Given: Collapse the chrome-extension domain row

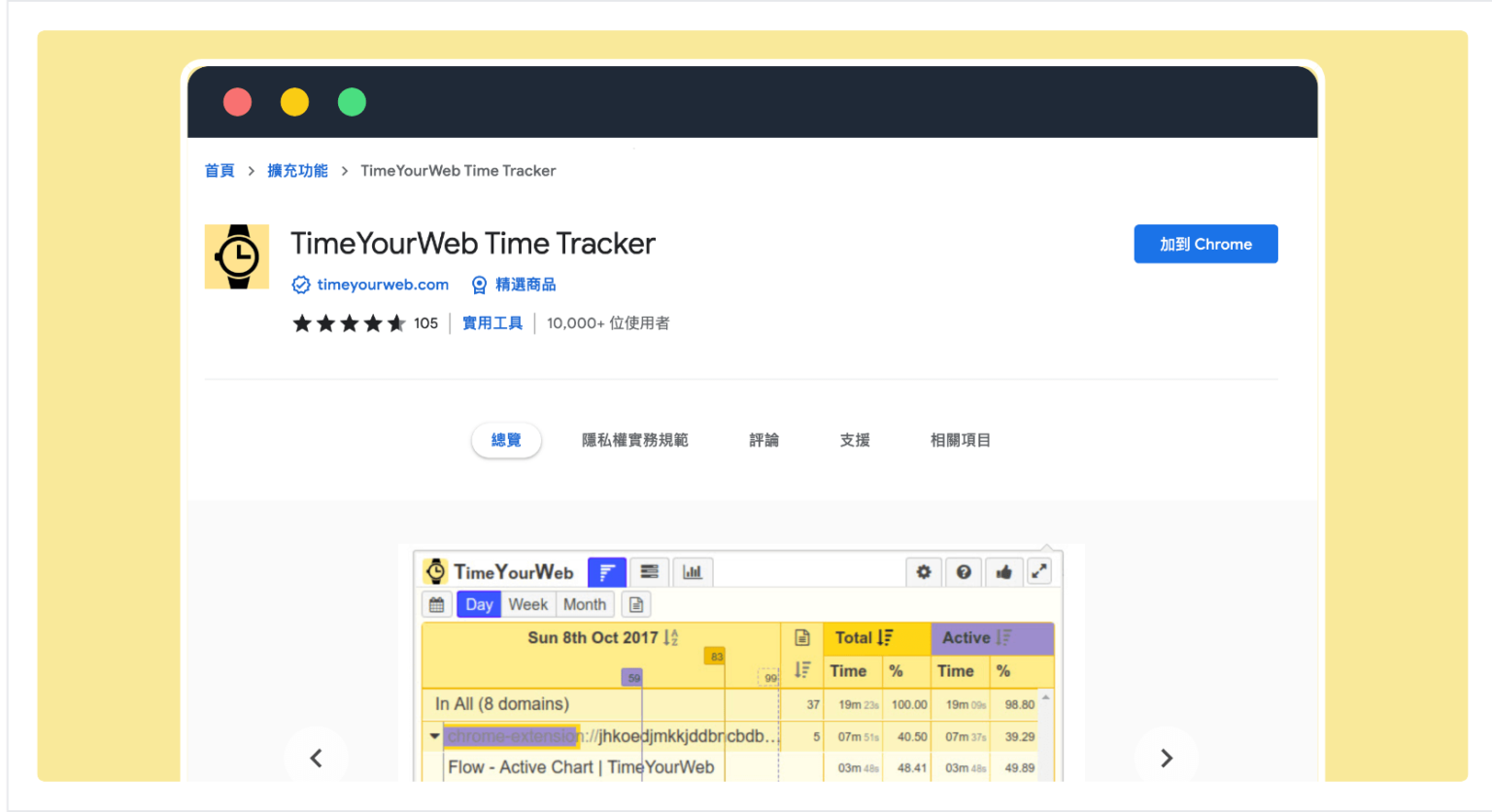Looking at the screenshot, I should click(433, 736).
